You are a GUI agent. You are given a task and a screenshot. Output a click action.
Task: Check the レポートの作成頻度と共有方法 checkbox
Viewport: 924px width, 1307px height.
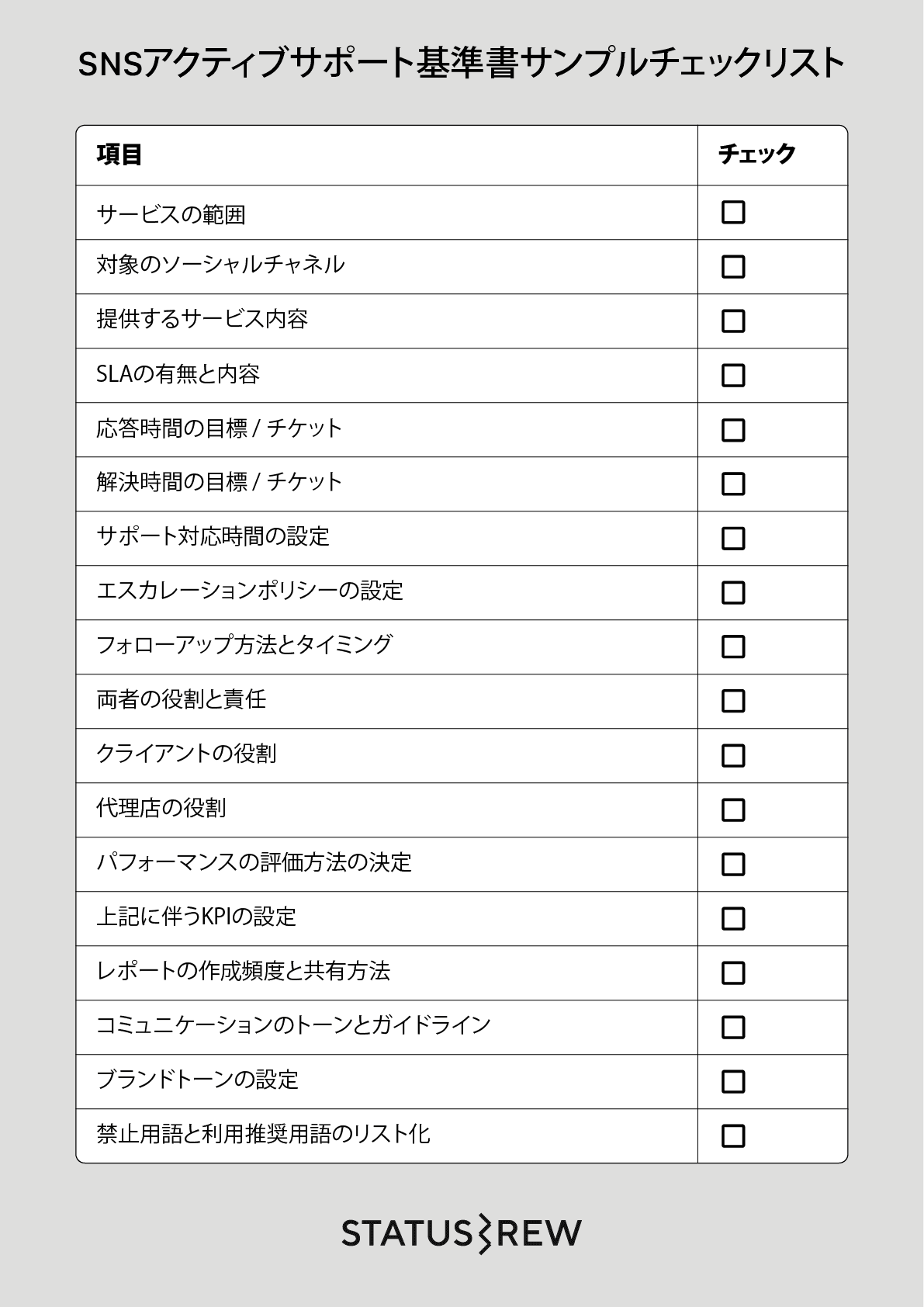733,973
